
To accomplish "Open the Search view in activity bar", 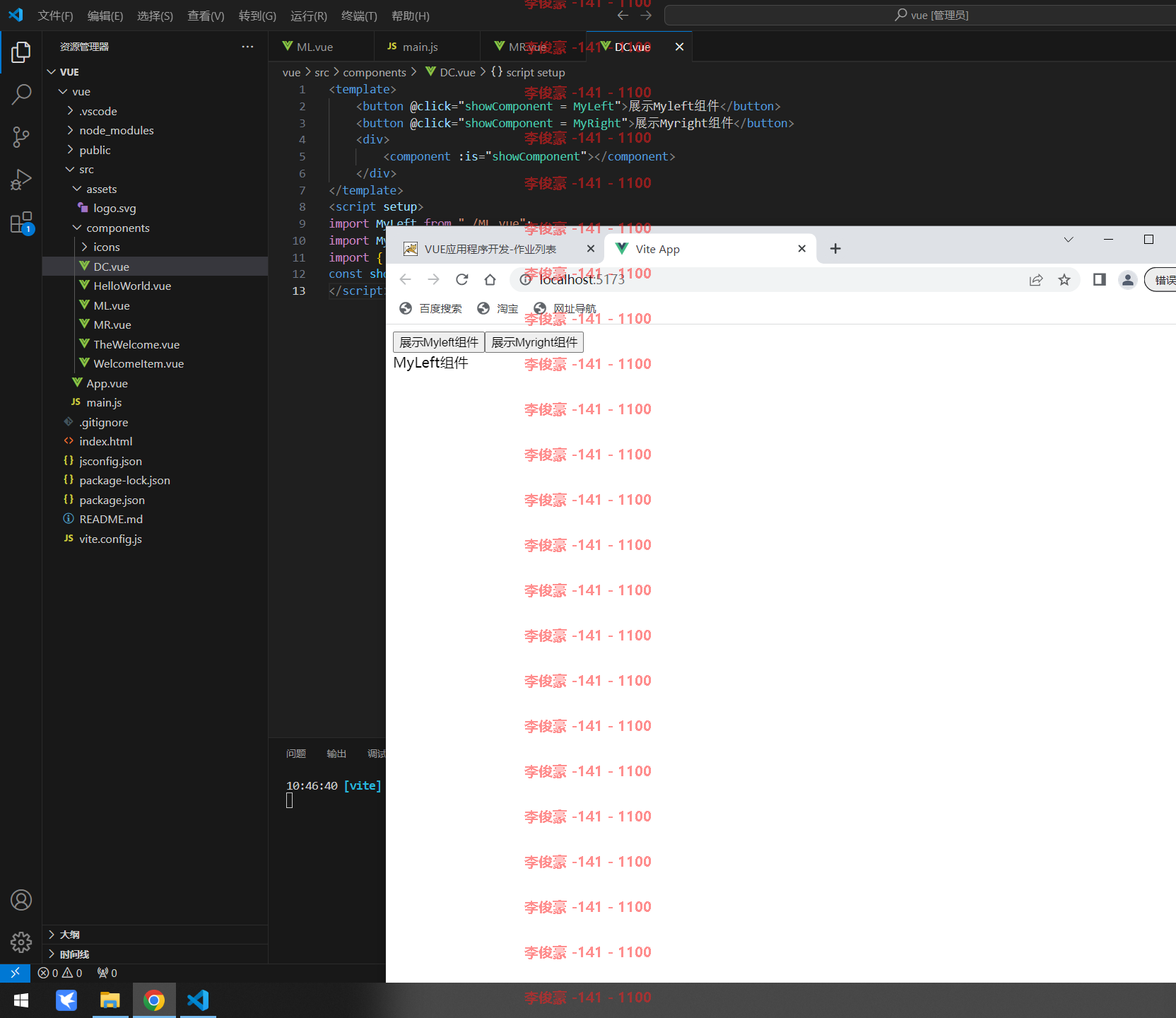I will pyautogui.click(x=21, y=94).
